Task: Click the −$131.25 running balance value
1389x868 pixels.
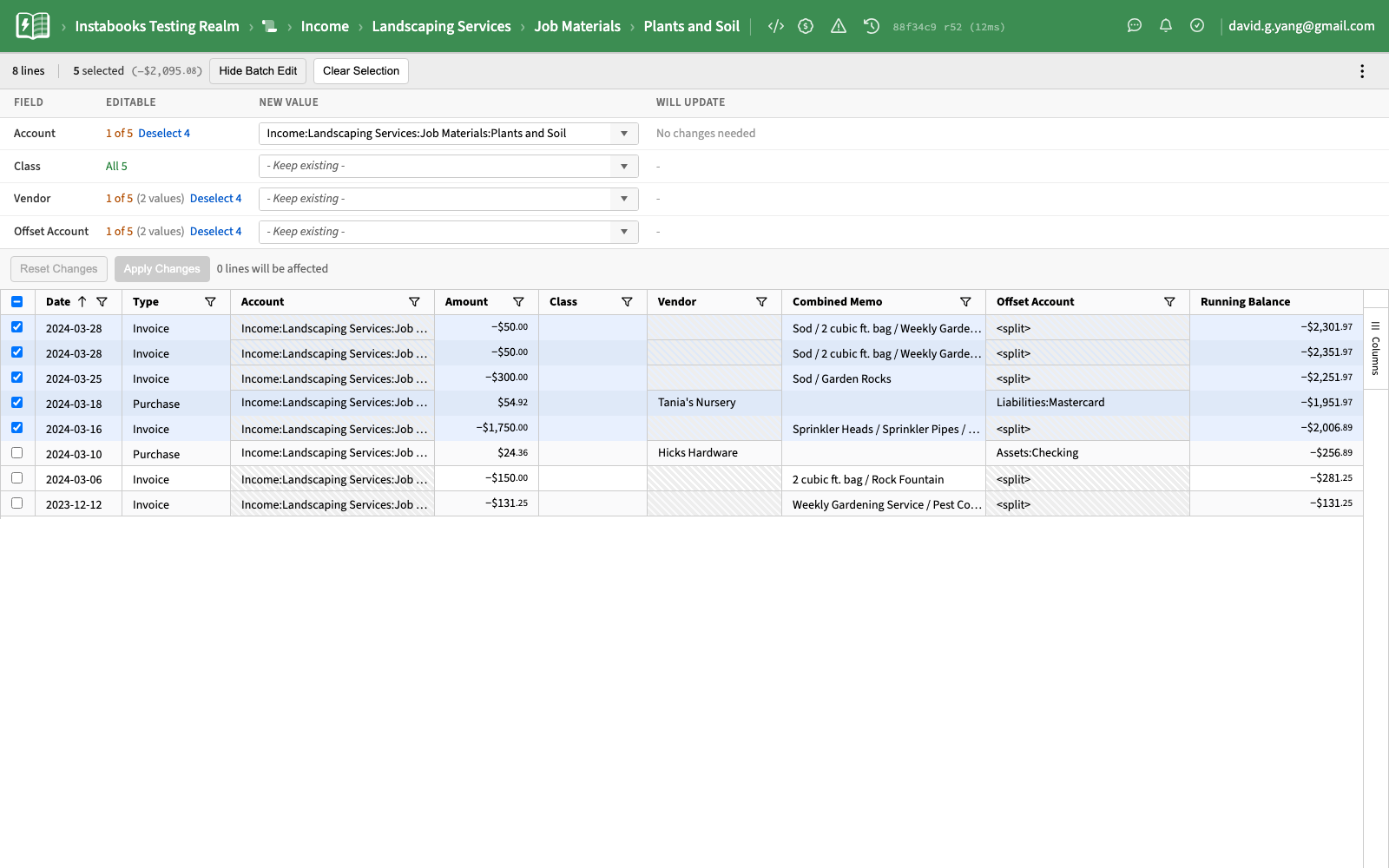Action: pyautogui.click(x=1331, y=503)
